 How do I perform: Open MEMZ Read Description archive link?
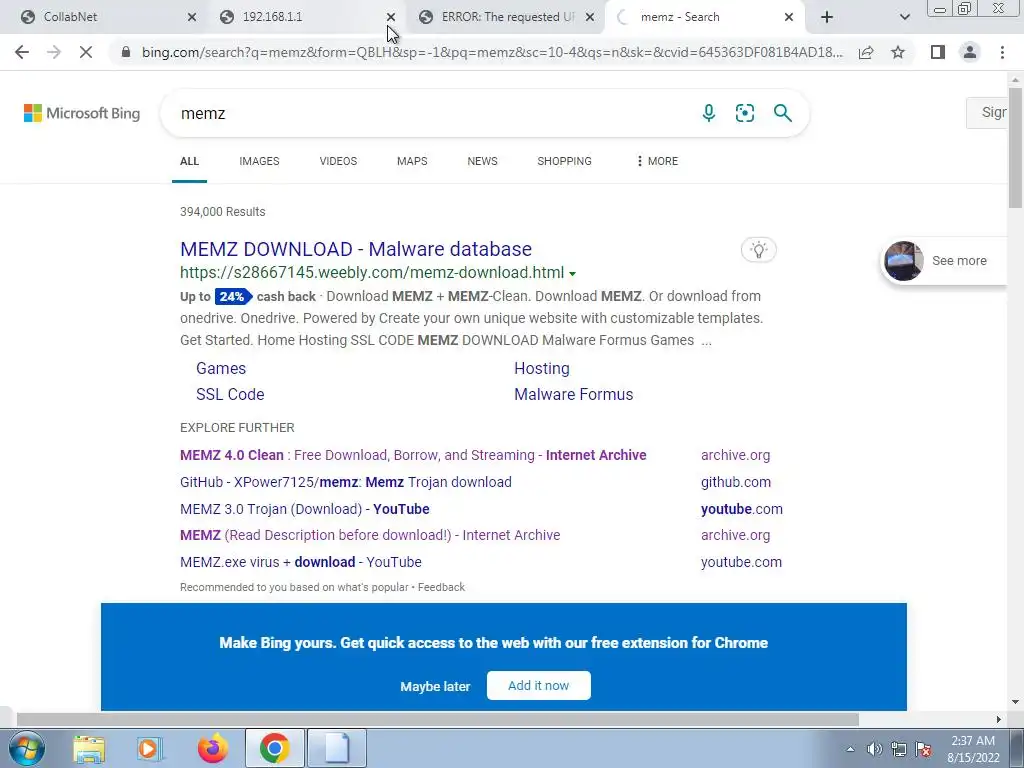370,535
